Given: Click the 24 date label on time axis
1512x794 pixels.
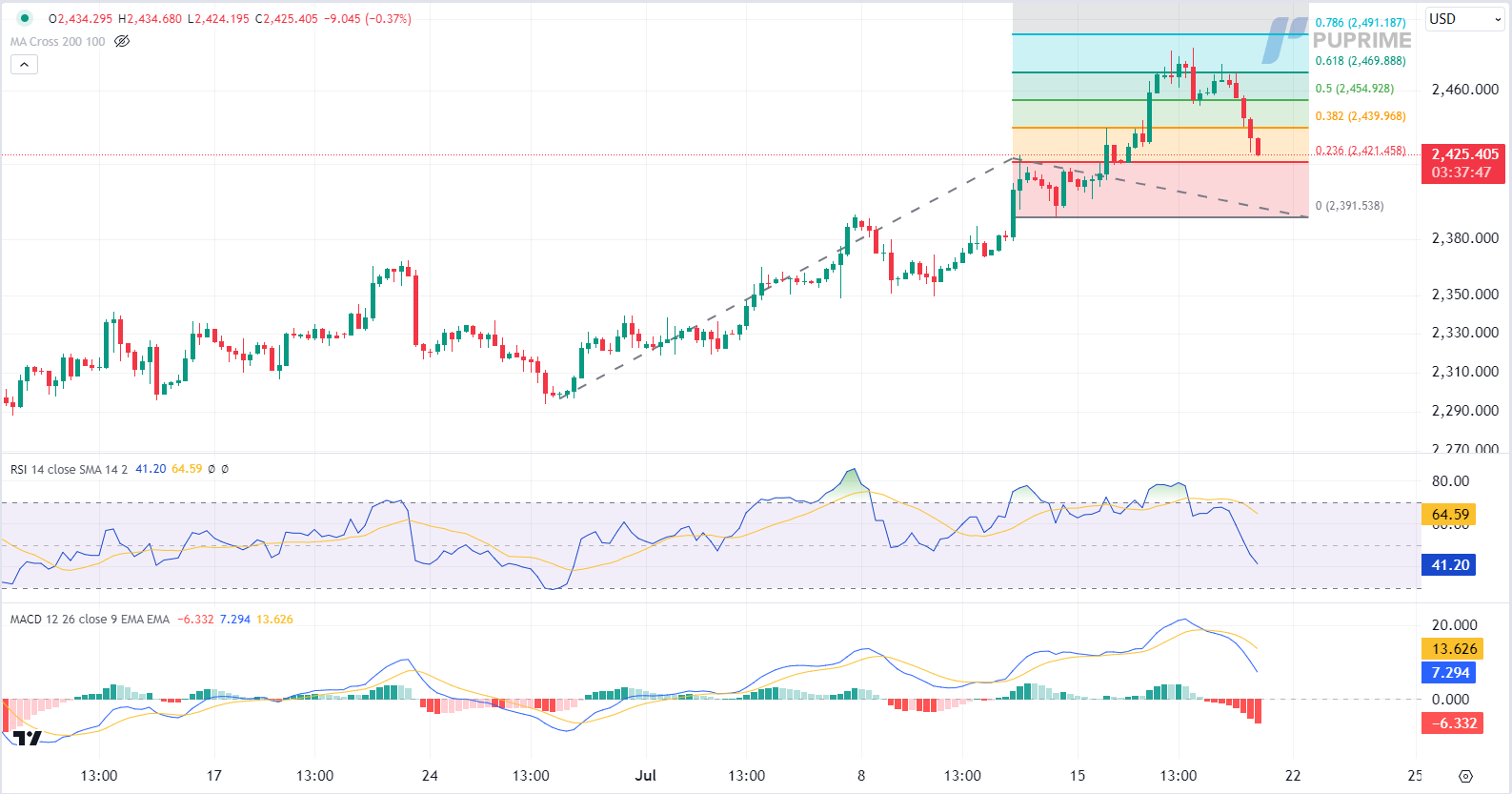Looking at the screenshot, I should point(430,776).
